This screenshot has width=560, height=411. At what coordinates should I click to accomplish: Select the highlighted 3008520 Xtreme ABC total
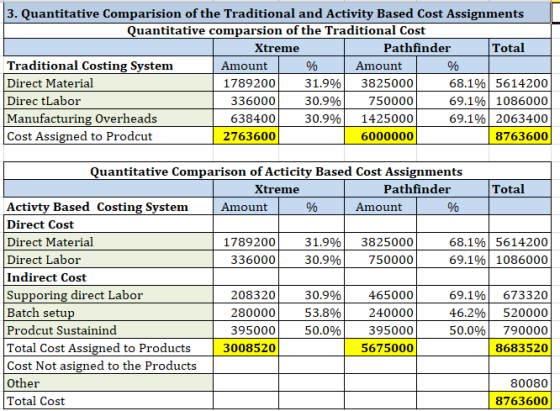point(246,348)
